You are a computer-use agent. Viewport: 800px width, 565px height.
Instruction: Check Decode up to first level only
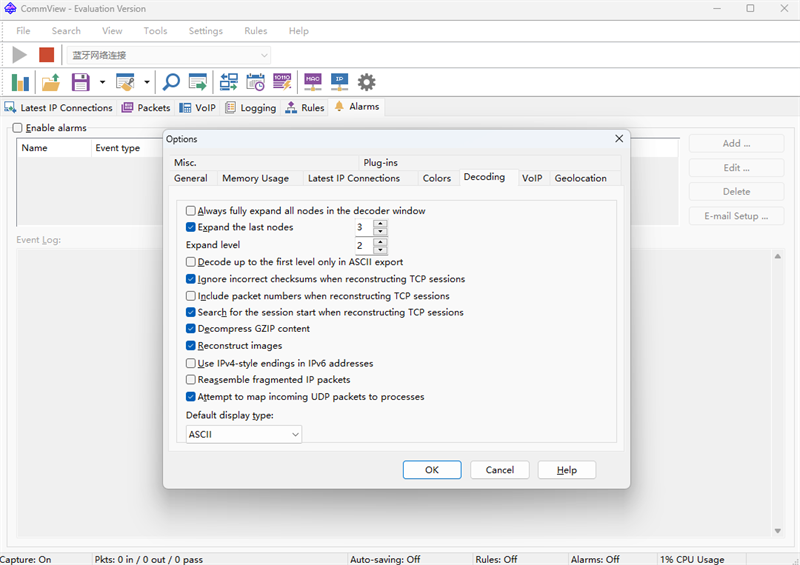pos(191,262)
